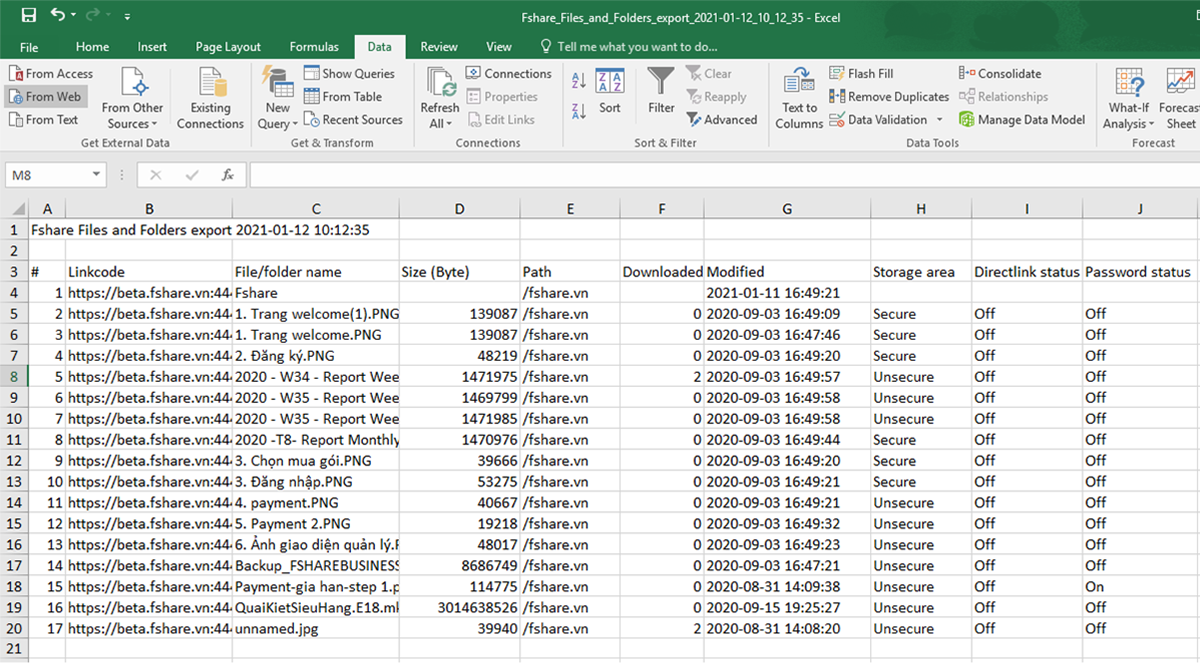Select column D header
This screenshot has width=1200, height=664.
coord(459,209)
